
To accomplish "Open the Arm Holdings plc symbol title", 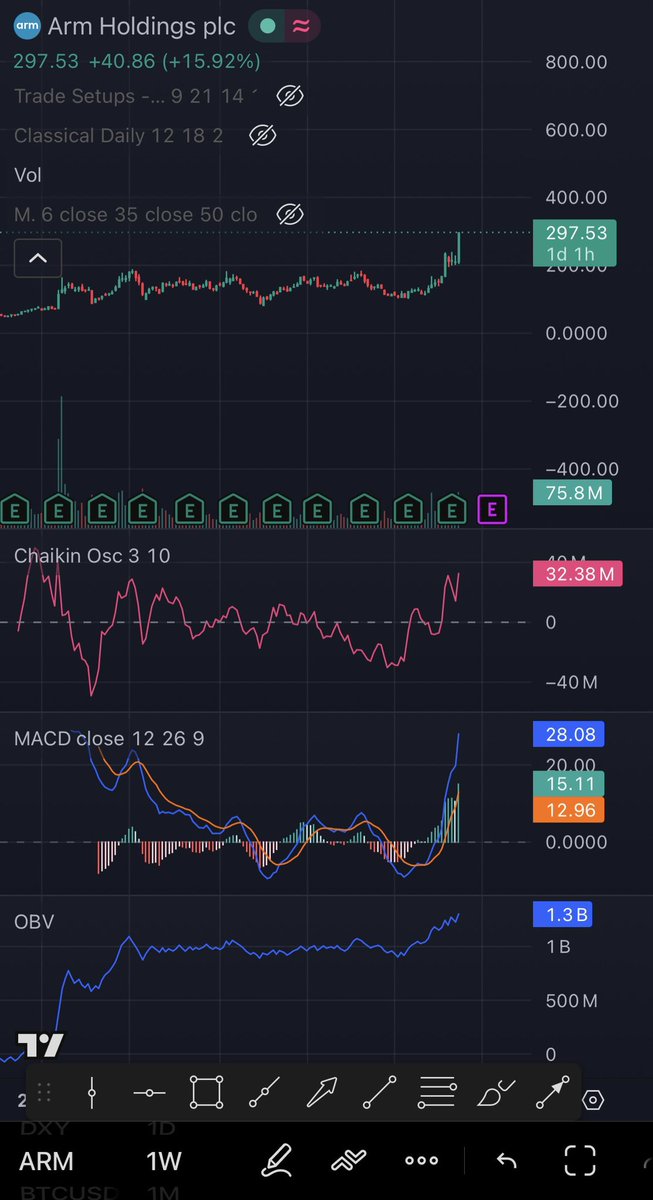I will point(141,27).
